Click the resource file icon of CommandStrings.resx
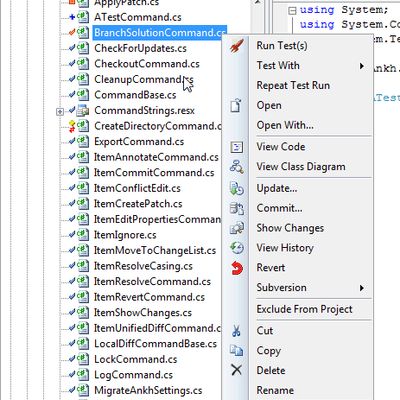The width and height of the screenshot is (400, 400). pos(83,110)
